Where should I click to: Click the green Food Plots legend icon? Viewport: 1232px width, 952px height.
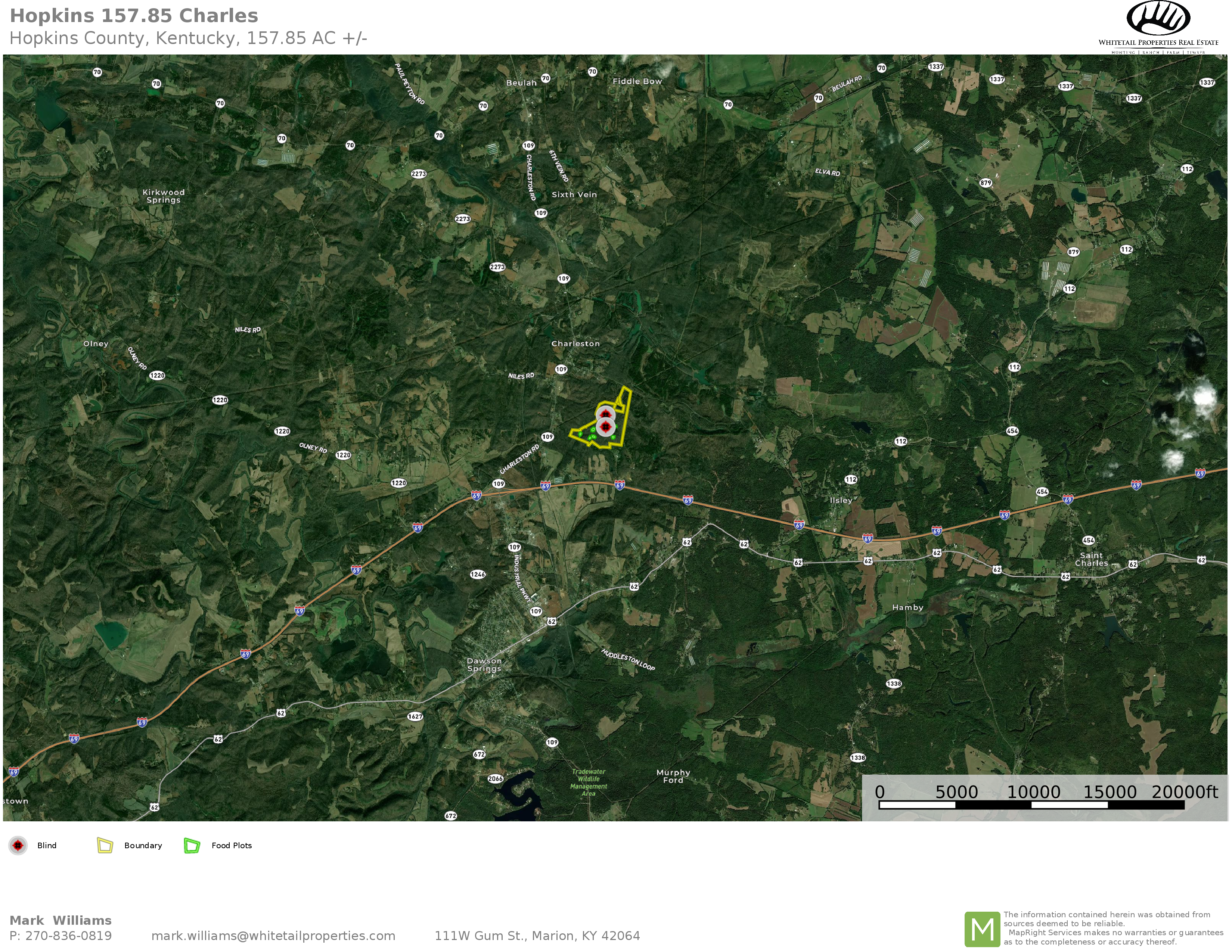[192, 845]
